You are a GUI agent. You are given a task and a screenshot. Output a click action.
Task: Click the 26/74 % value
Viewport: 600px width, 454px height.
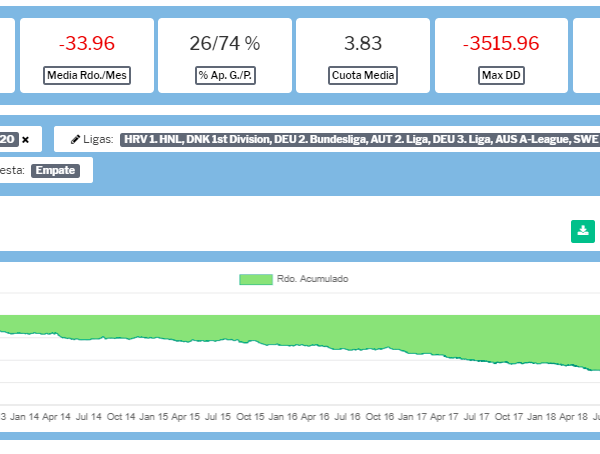pos(225,43)
